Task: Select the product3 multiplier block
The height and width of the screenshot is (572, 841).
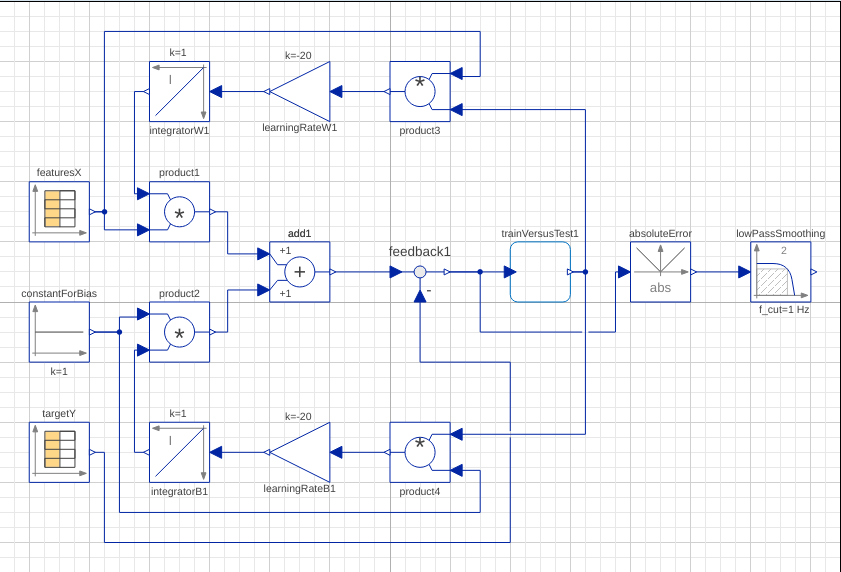Action: click(420, 92)
